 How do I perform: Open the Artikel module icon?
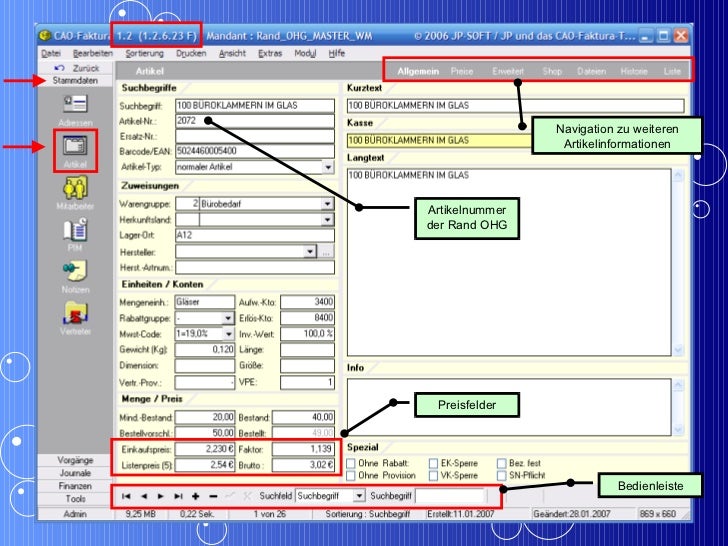click(x=75, y=146)
